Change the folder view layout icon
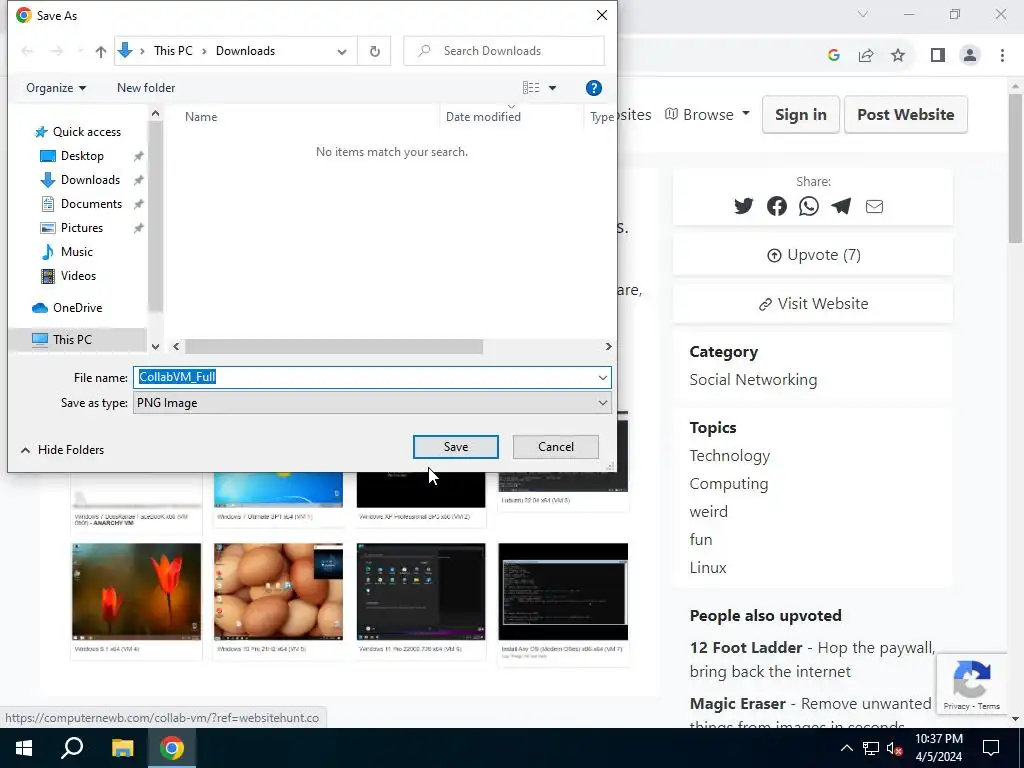The height and width of the screenshot is (768, 1024). pos(531,88)
